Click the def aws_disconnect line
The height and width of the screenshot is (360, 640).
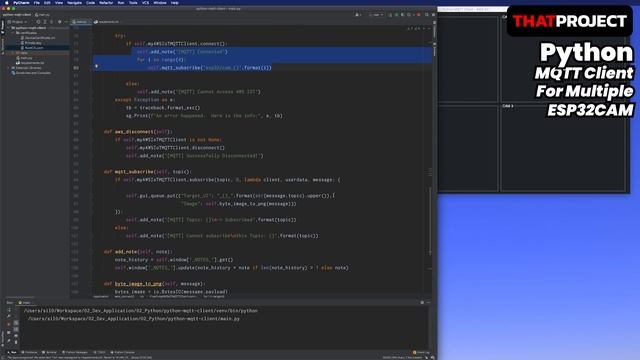138,132
